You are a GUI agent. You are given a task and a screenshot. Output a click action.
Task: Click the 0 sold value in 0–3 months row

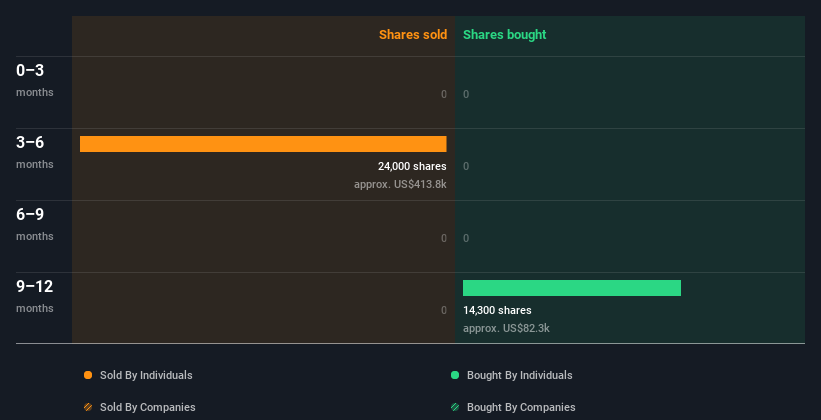pos(444,94)
